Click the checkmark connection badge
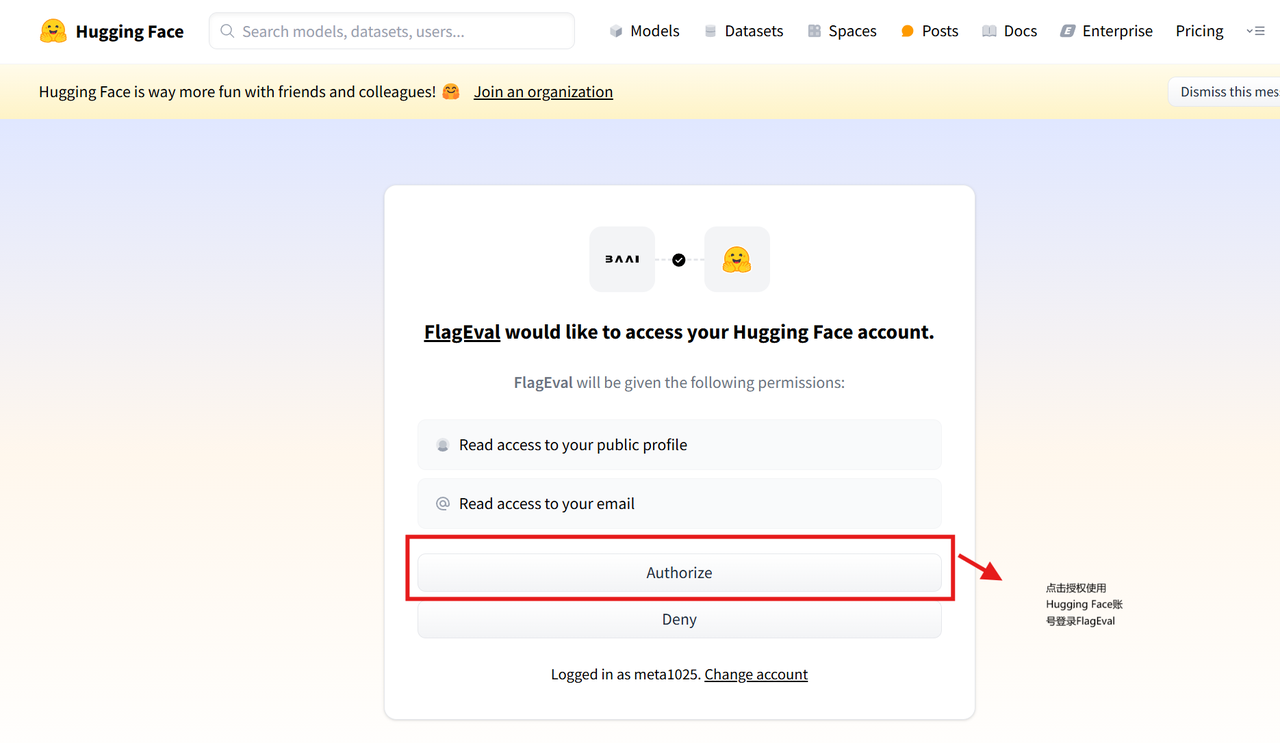The width and height of the screenshot is (1280, 743). 679,260
